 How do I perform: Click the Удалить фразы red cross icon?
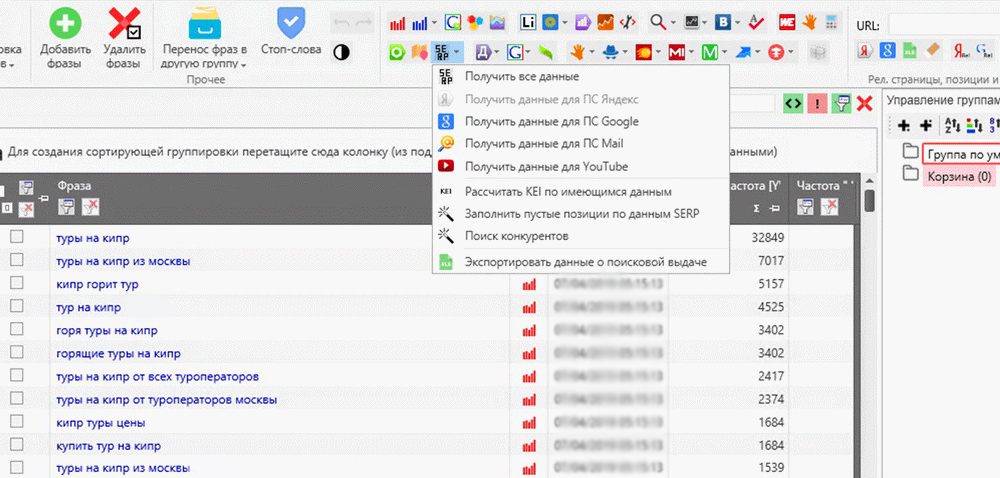[x=124, y=22]
